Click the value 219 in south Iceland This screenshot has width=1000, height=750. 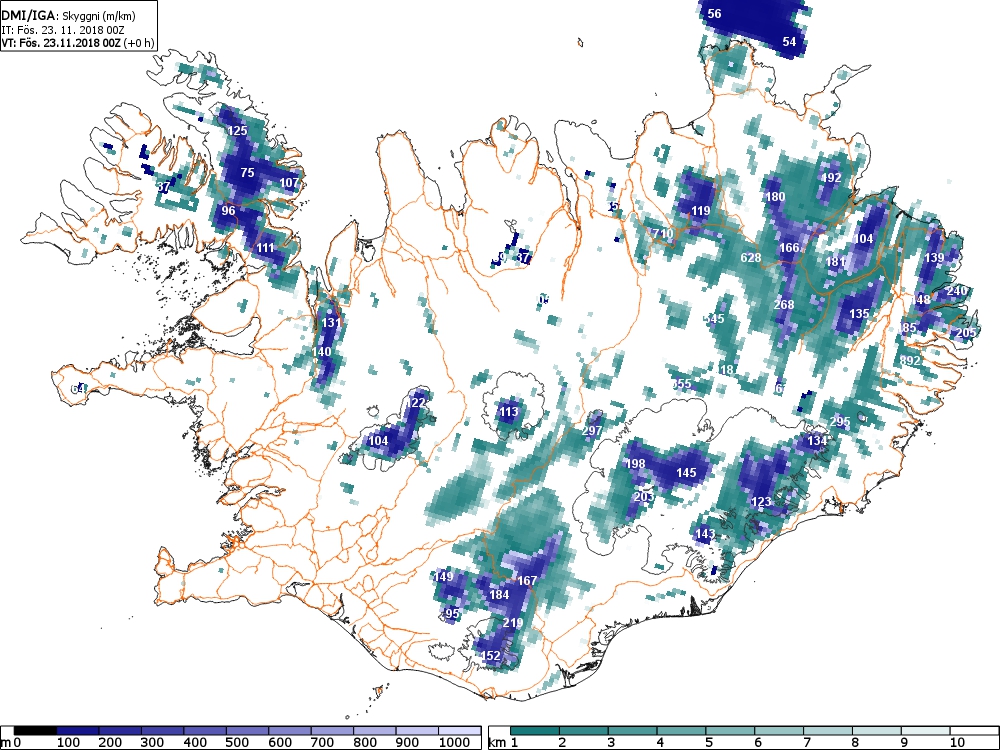click(x=513, y=622)
